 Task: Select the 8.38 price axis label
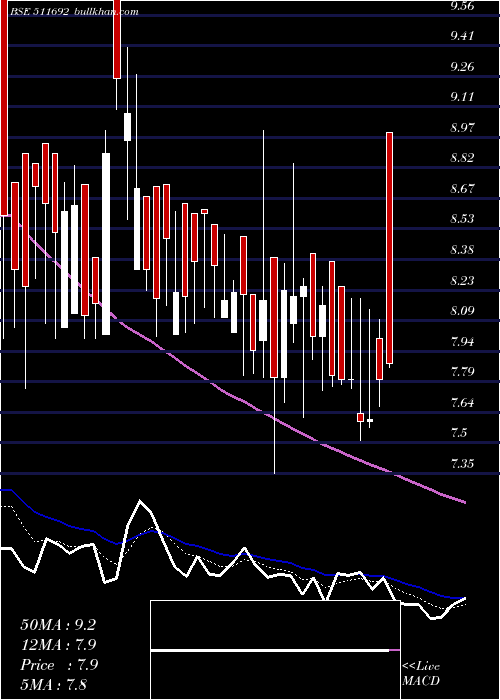[462, 250]
